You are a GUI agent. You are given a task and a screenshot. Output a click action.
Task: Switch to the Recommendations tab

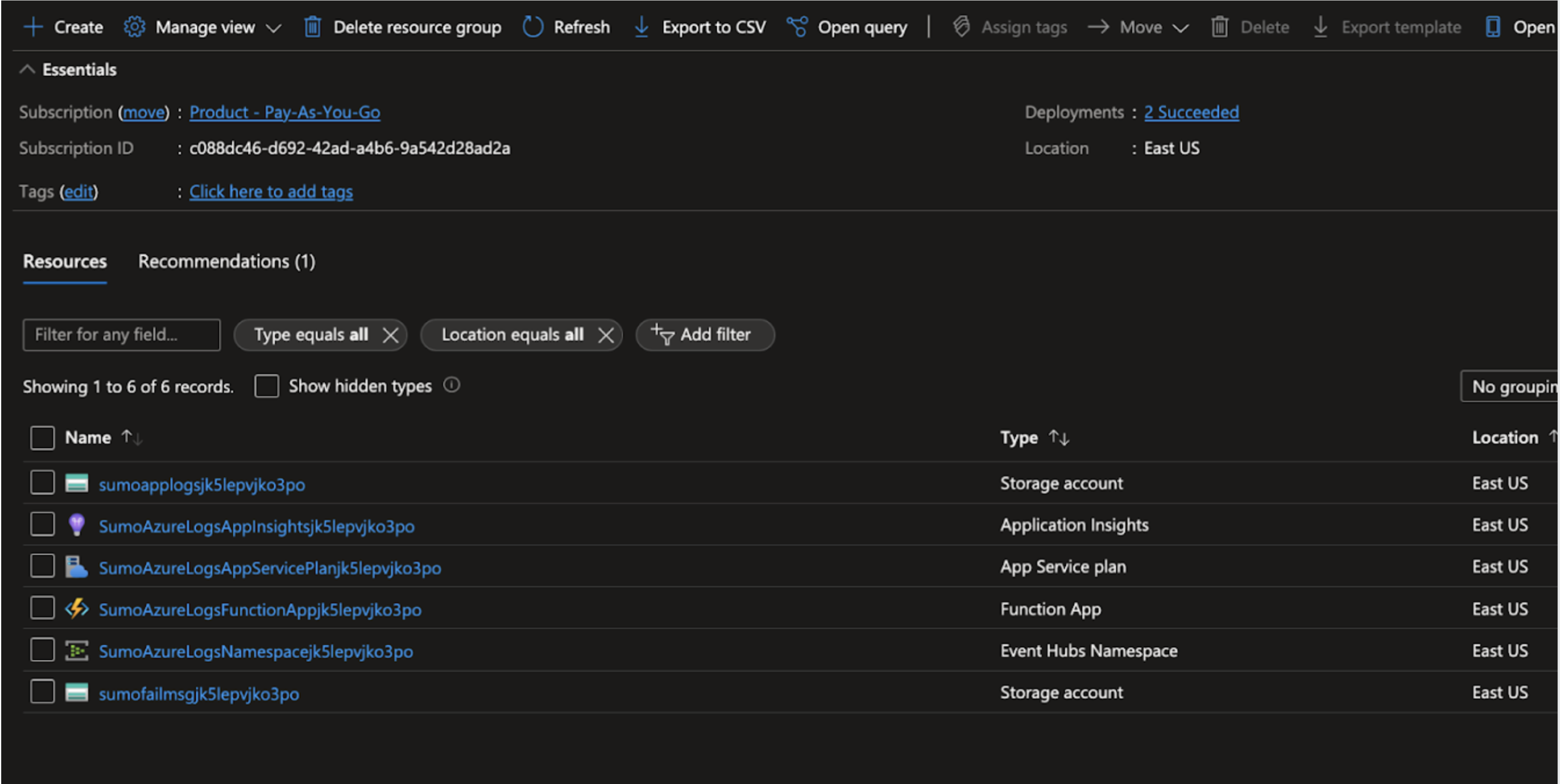coord(226,261)
